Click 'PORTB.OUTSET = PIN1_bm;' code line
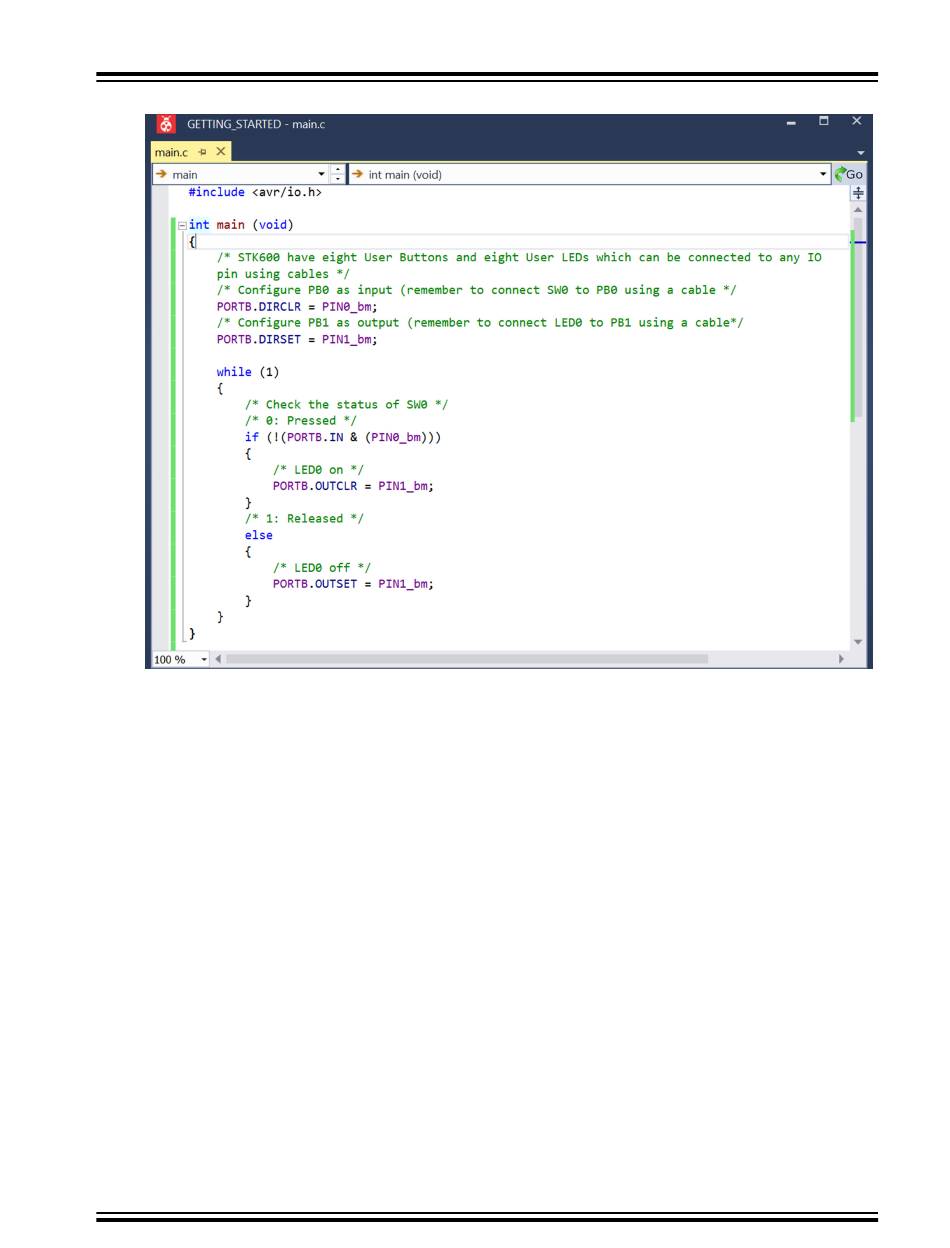Screen dimensions: 950x1248 (x=353, y=584)
